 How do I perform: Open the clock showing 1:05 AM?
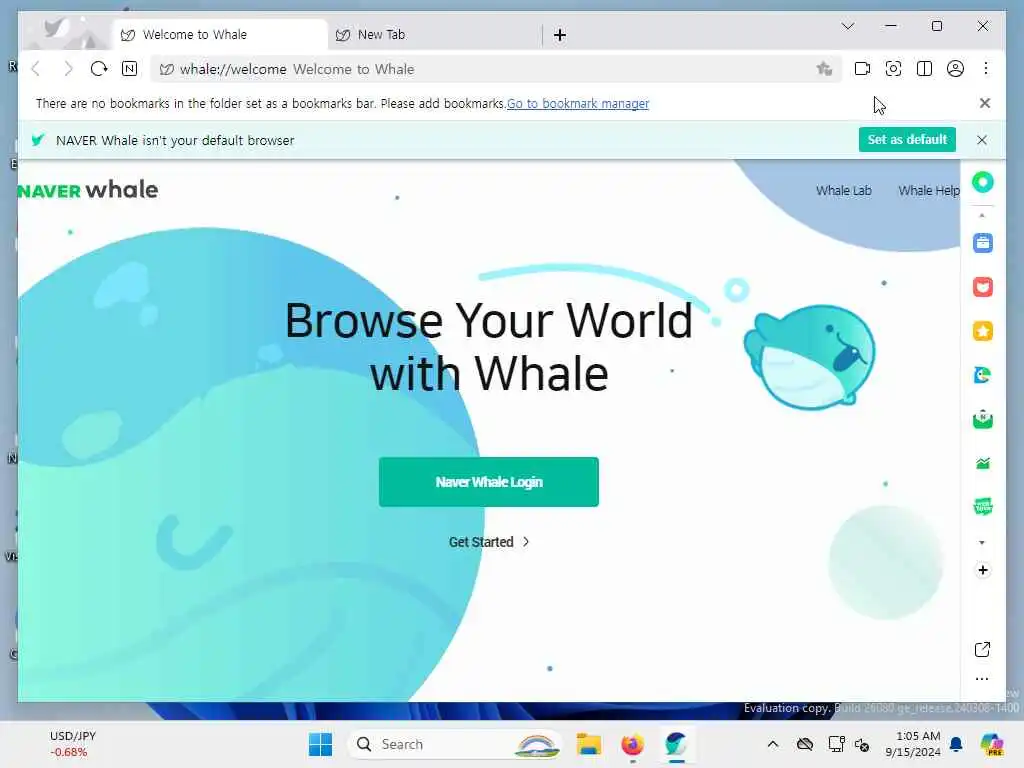coord(913,744)
